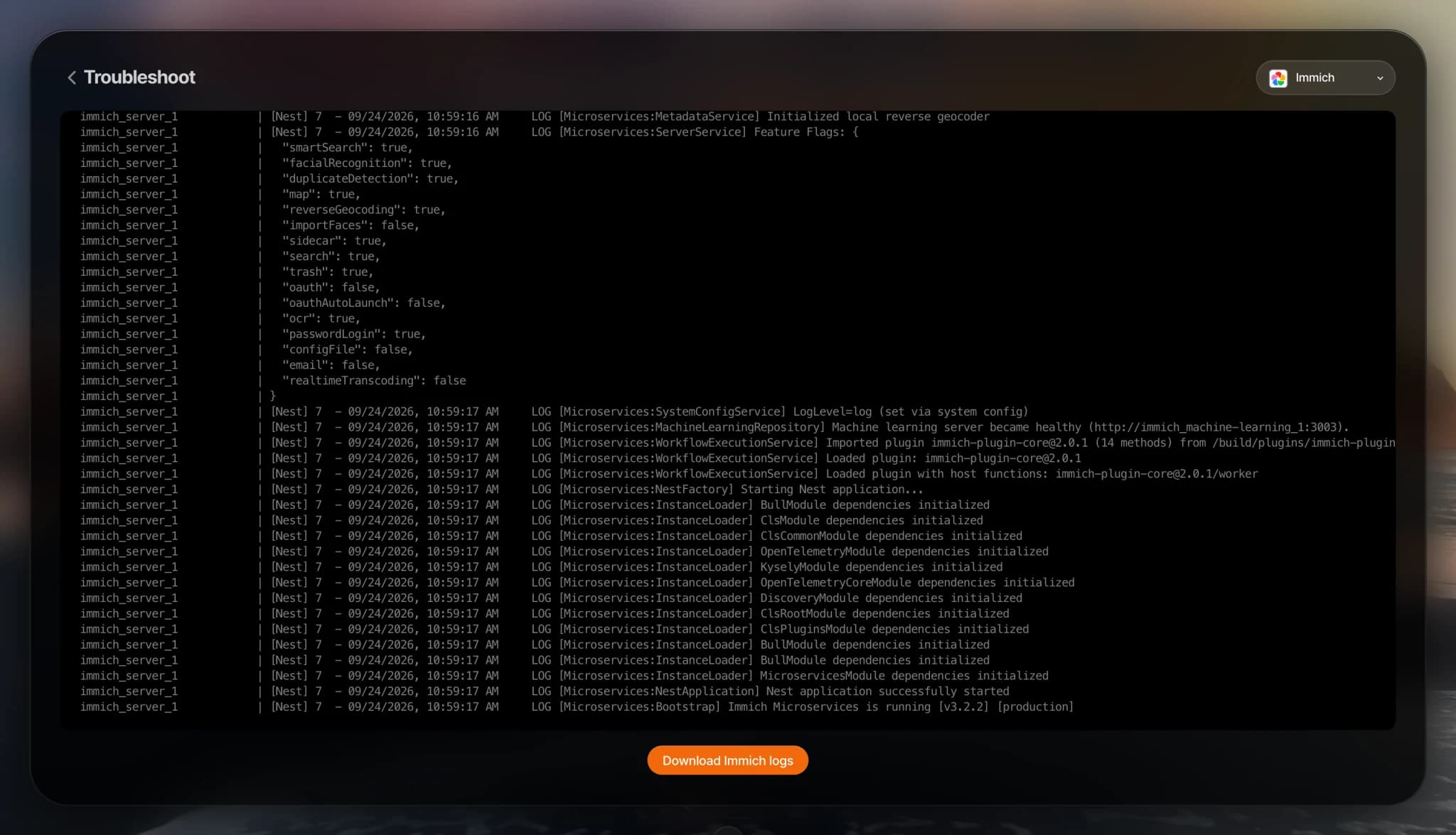Viewport: 1456px width, 835px height.
Task: Click "Starting Nest application..." log line
Action: click(502, 490)
